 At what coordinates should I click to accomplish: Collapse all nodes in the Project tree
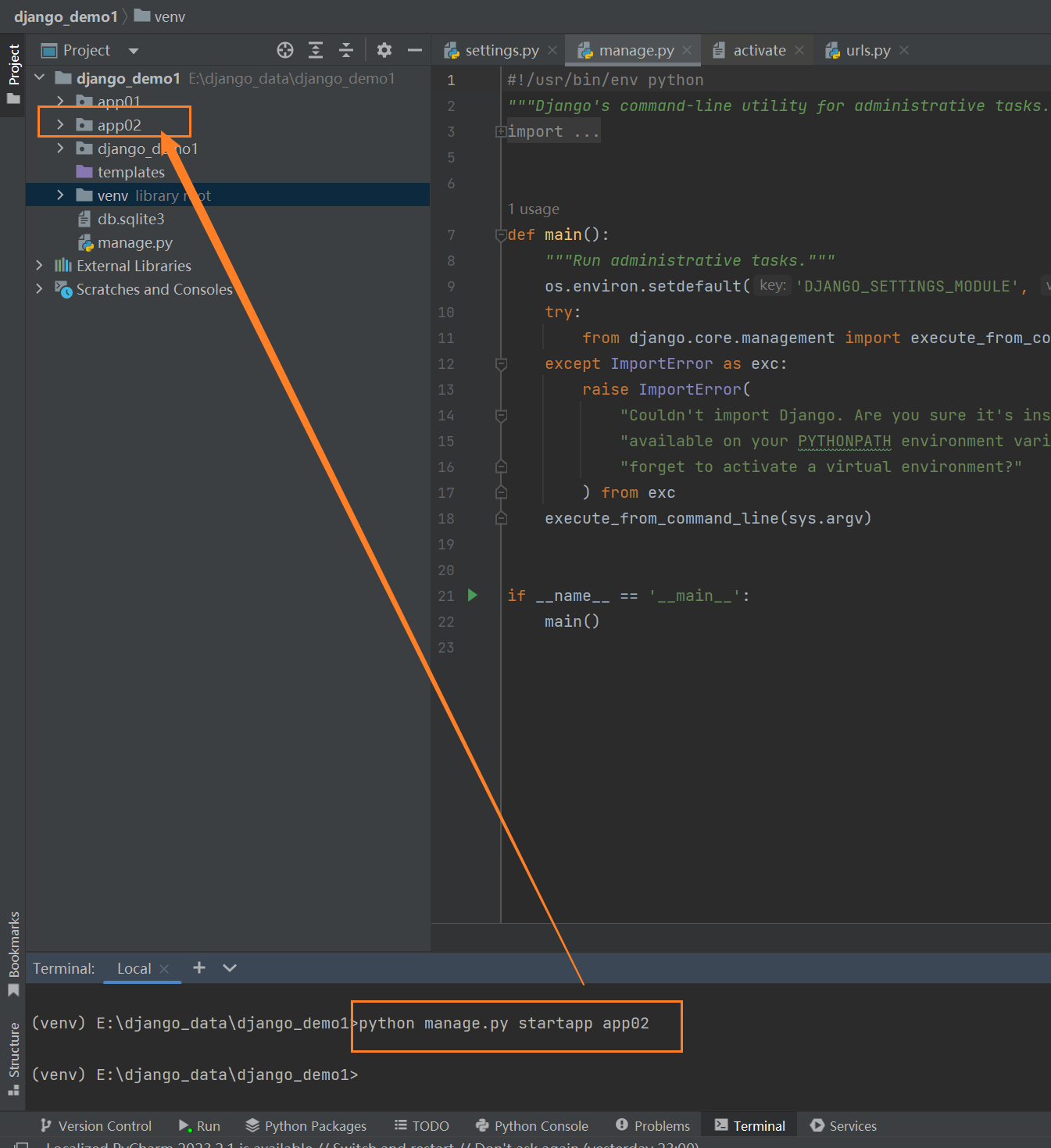pos(346,49)
